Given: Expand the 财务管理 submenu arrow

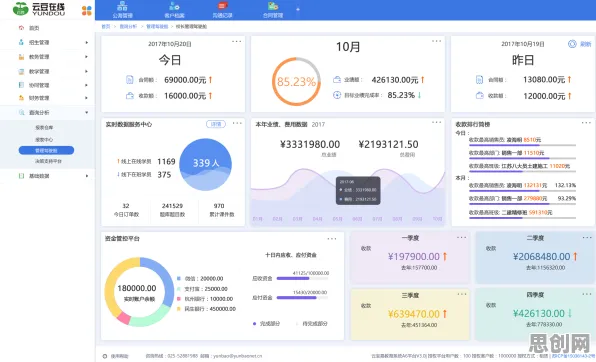Looking at the screenshot, I should [87, 98].
